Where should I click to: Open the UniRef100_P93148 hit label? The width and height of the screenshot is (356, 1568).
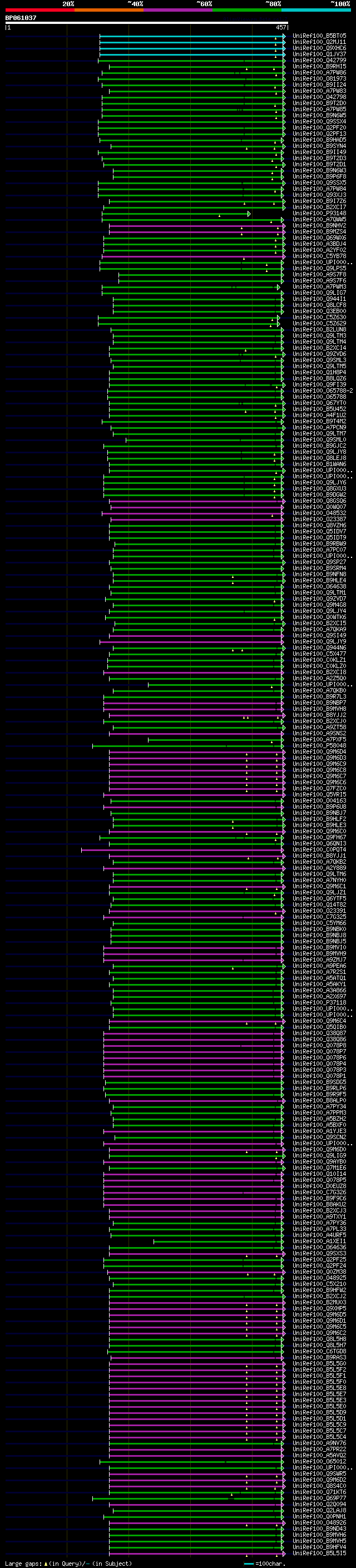(319, 214)
